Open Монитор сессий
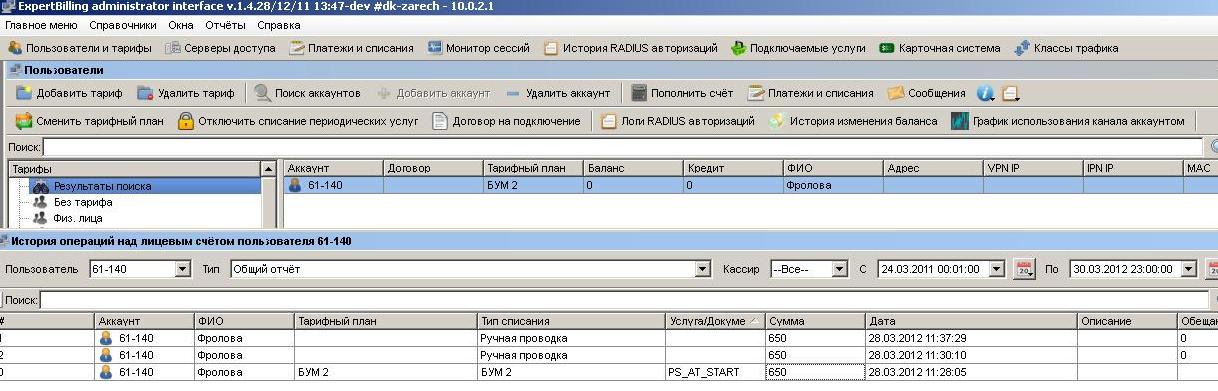 (x=479, y=47)
